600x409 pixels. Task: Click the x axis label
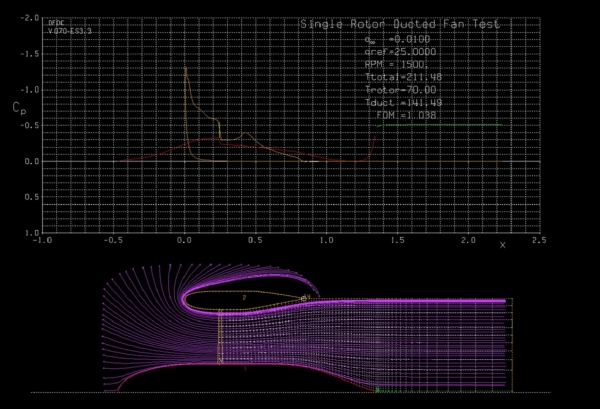(502, 245)
